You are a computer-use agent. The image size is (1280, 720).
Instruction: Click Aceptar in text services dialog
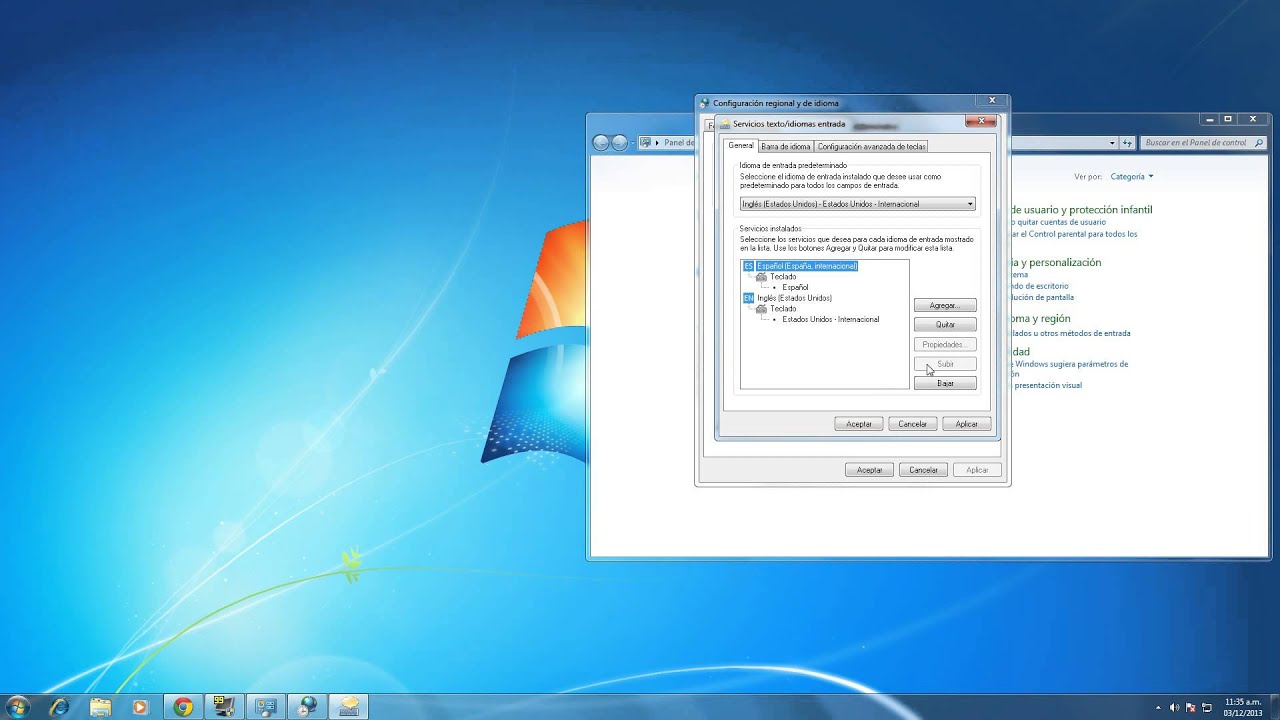tap(859, 424)
